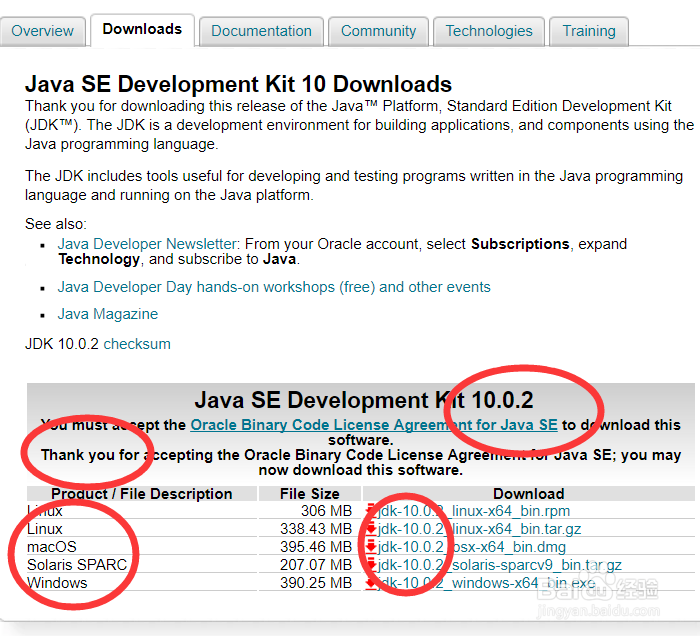Open the Community tab
Image resolution: width=700 pixels, height=636 pixels.
pos(378,31)
